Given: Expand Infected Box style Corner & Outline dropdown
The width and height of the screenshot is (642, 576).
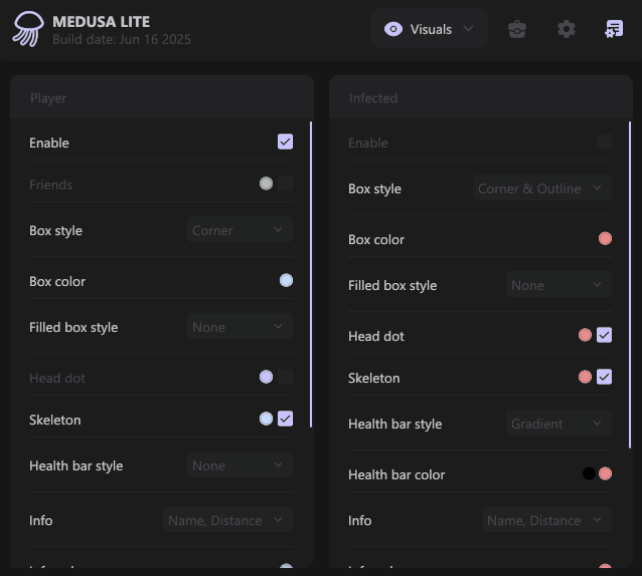Looking at the screenshot, I should click(x=541, y=188).
